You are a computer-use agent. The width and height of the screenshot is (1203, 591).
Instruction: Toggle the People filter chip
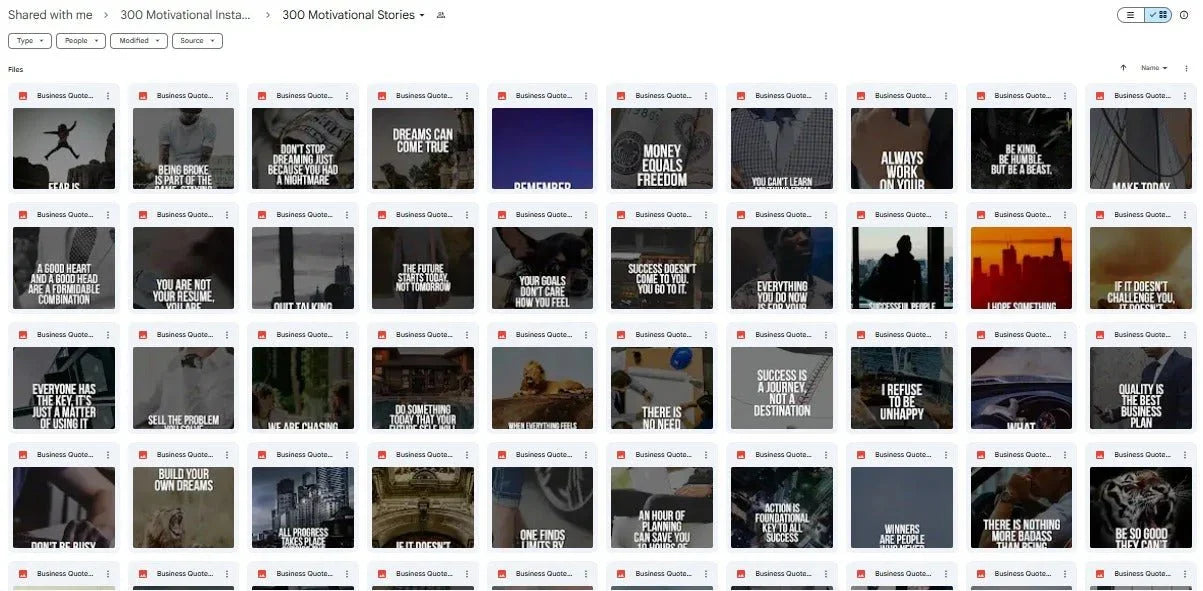(80, 40)
